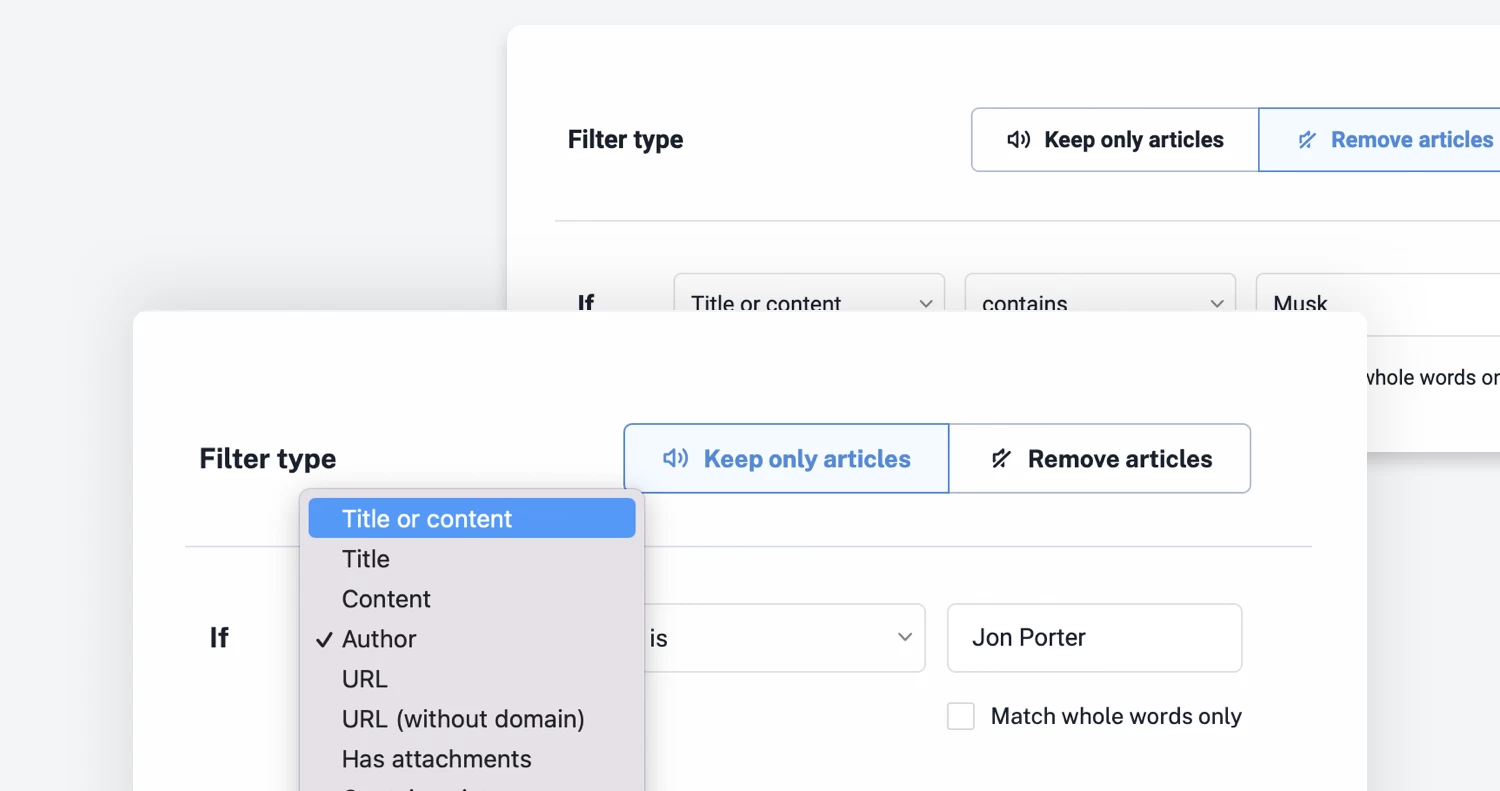
Task: Expand the "is" operator dropdown
Action: [x=780, y=638]
